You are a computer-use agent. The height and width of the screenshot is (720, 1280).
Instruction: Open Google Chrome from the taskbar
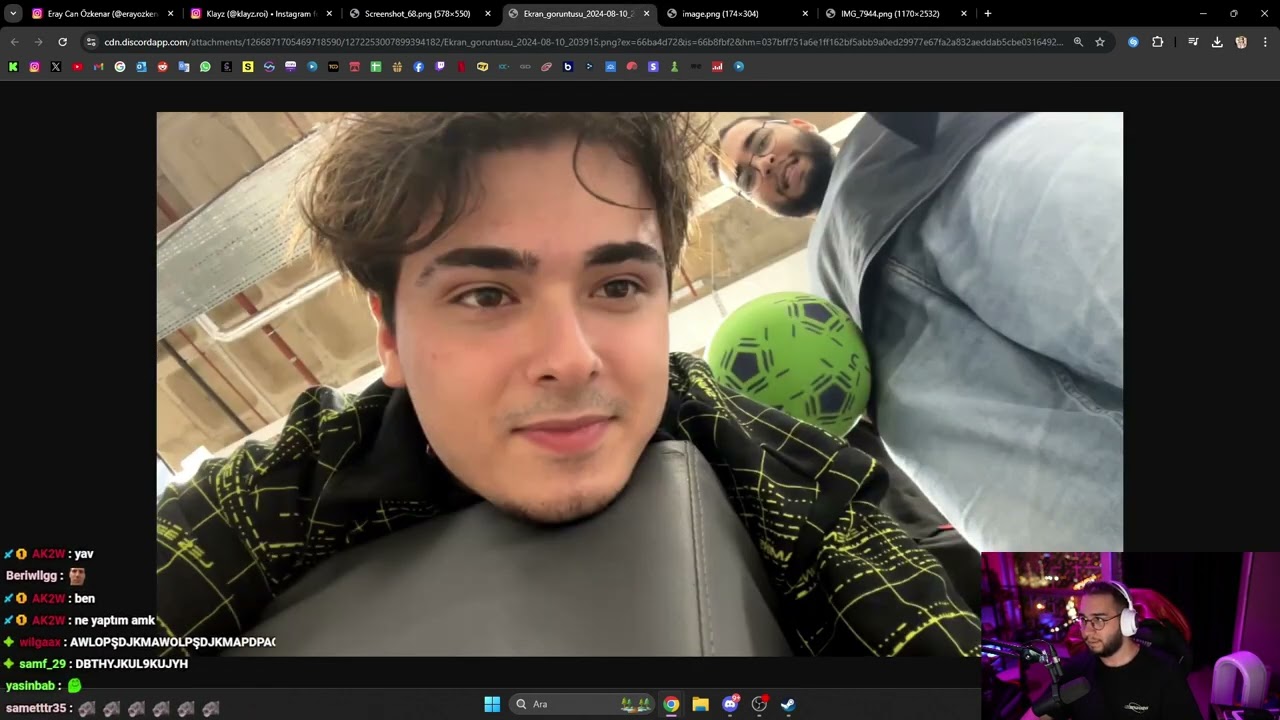pyautogui.click(x=671, y=704)
